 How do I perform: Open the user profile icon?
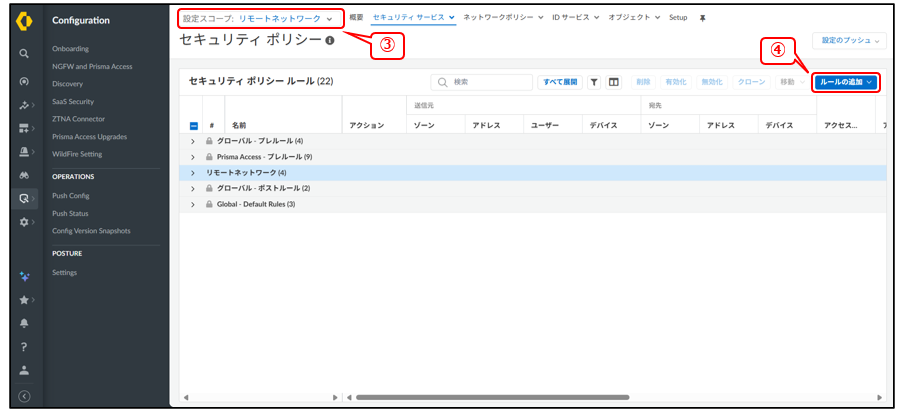click(x=24, y=370)
